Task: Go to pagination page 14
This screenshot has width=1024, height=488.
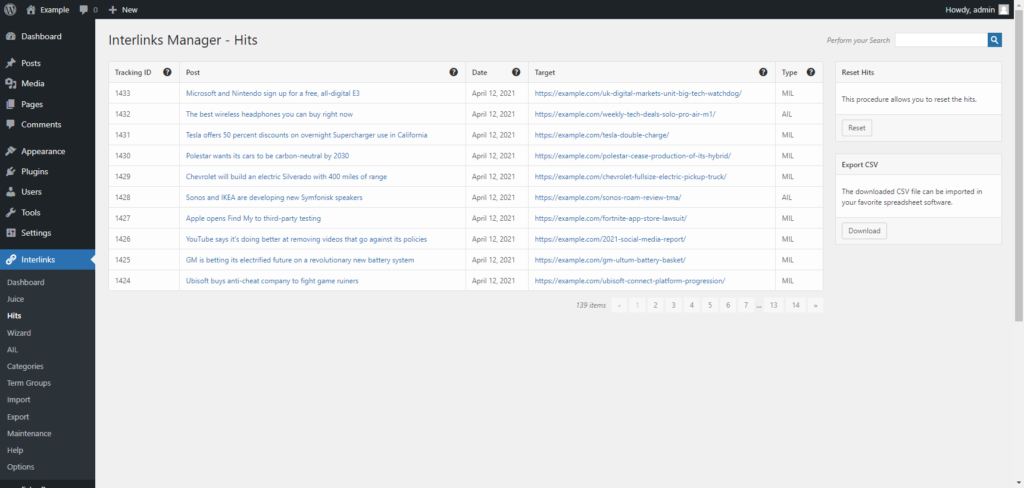Action: coord(795,305)
